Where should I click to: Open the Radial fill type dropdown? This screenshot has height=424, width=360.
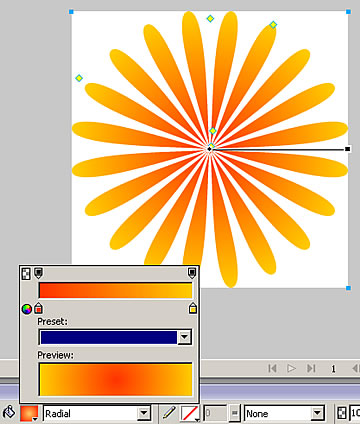pyautogui.click(x=97, y=414)
